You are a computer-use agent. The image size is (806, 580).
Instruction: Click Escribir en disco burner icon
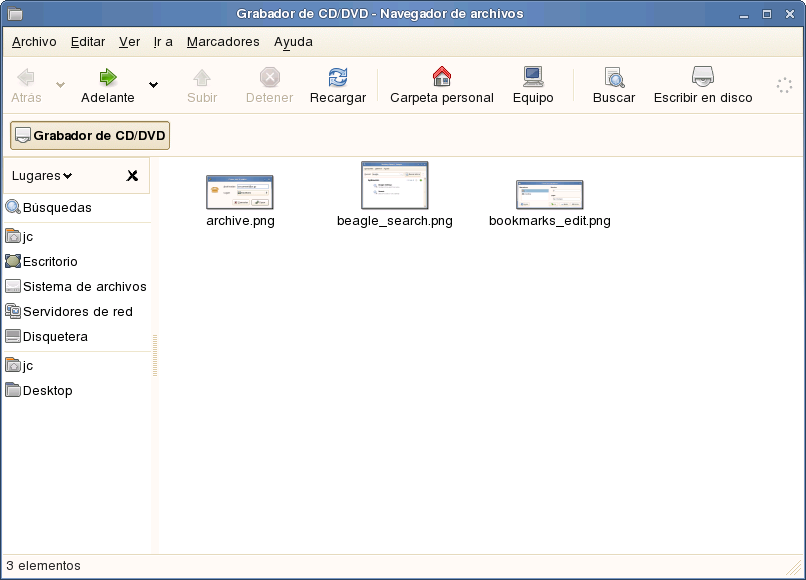coord(703,76)
